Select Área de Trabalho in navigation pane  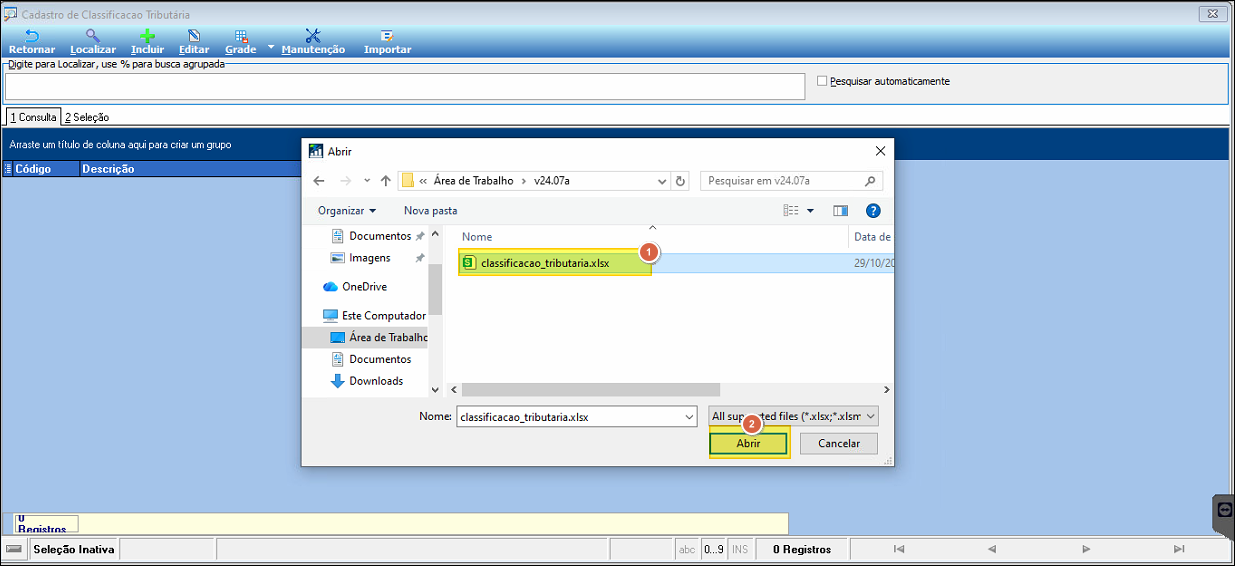pos(379,337)
